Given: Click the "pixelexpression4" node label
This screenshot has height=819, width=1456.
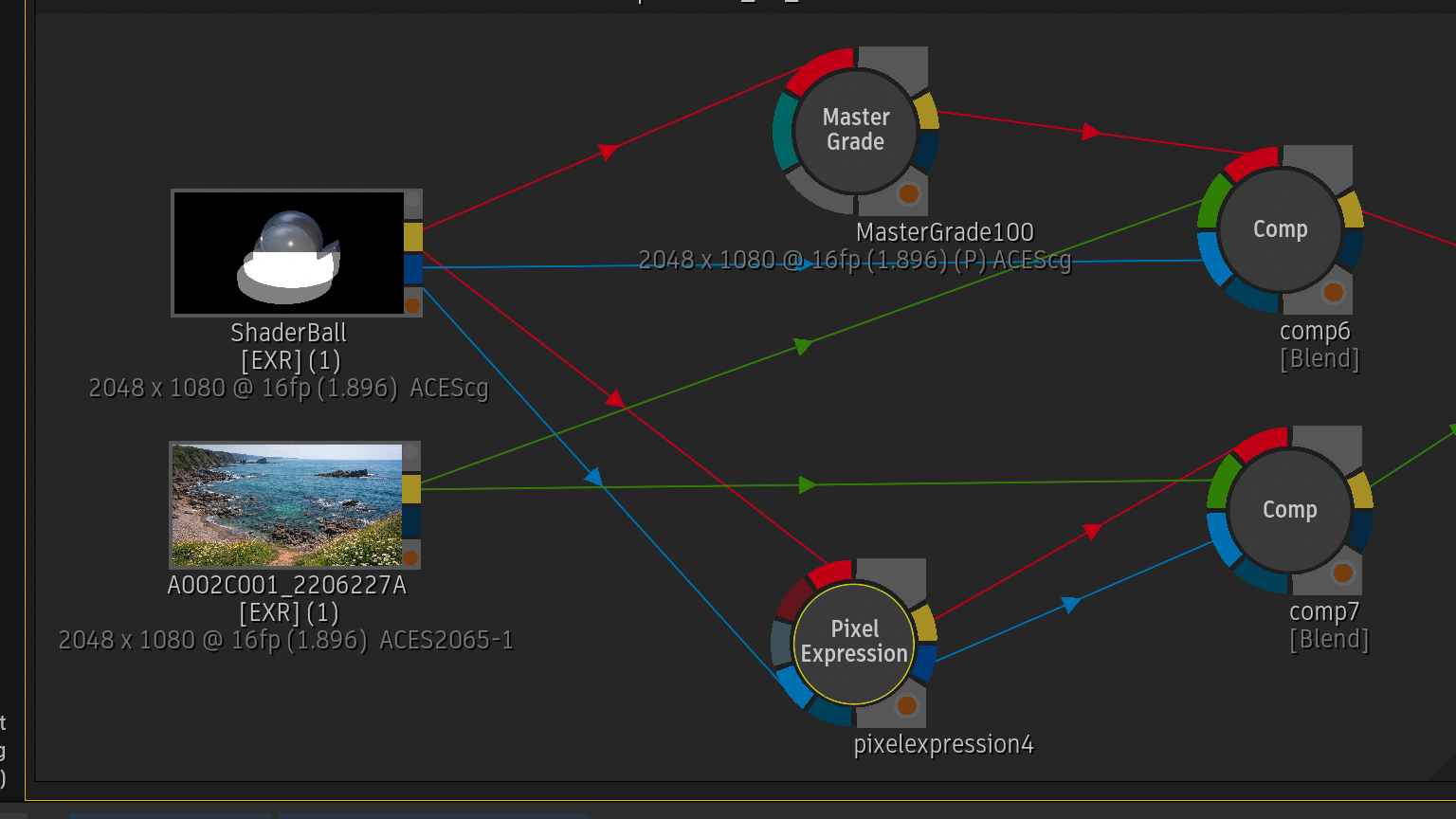Looking at the screenshot, I should tap(943, 744).
